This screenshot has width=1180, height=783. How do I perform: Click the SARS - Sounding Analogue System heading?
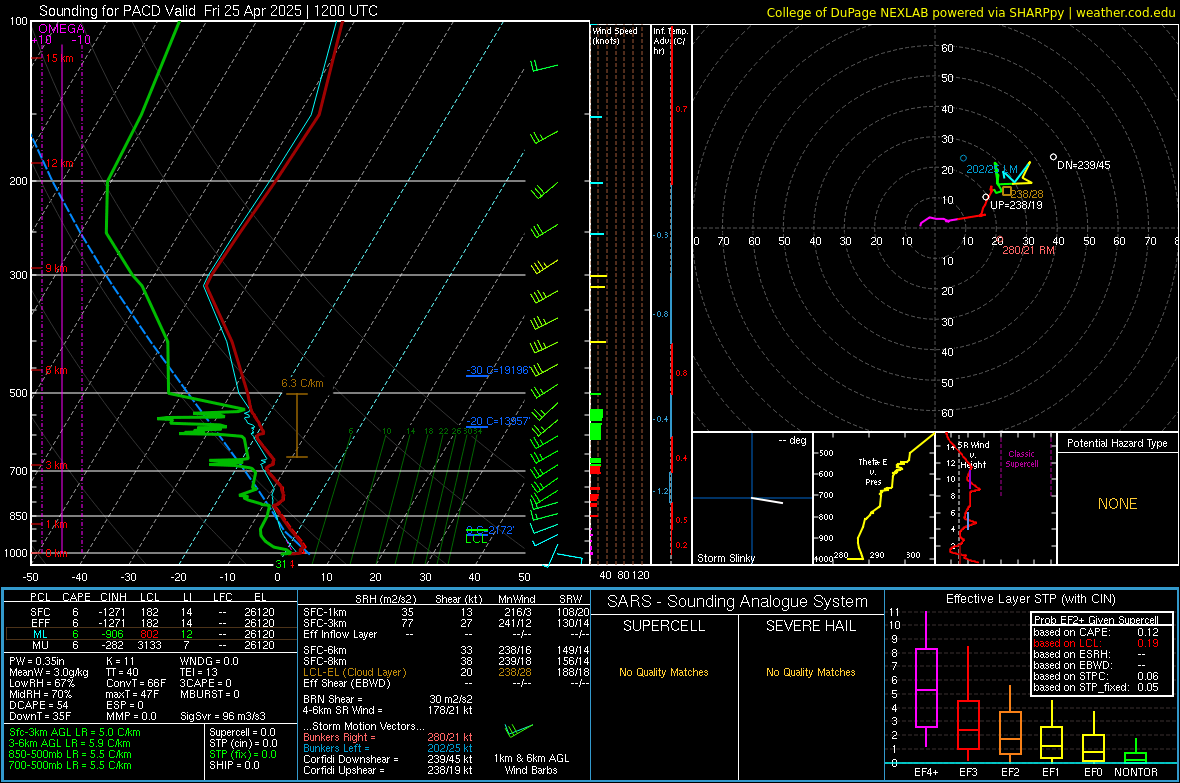click(737, 602)
